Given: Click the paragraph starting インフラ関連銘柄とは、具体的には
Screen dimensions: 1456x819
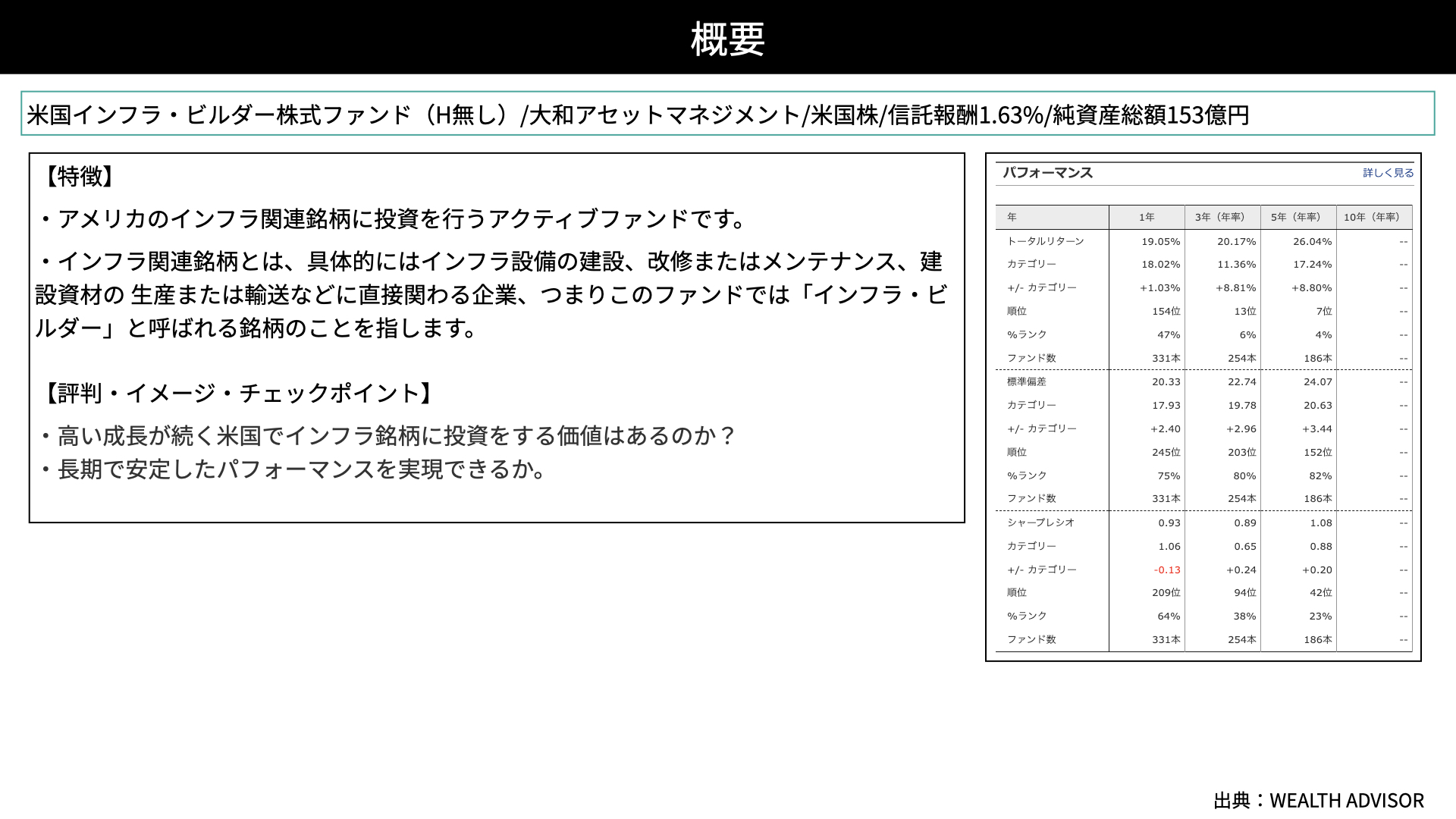Looking at the screenshot, I should (491, 294).
